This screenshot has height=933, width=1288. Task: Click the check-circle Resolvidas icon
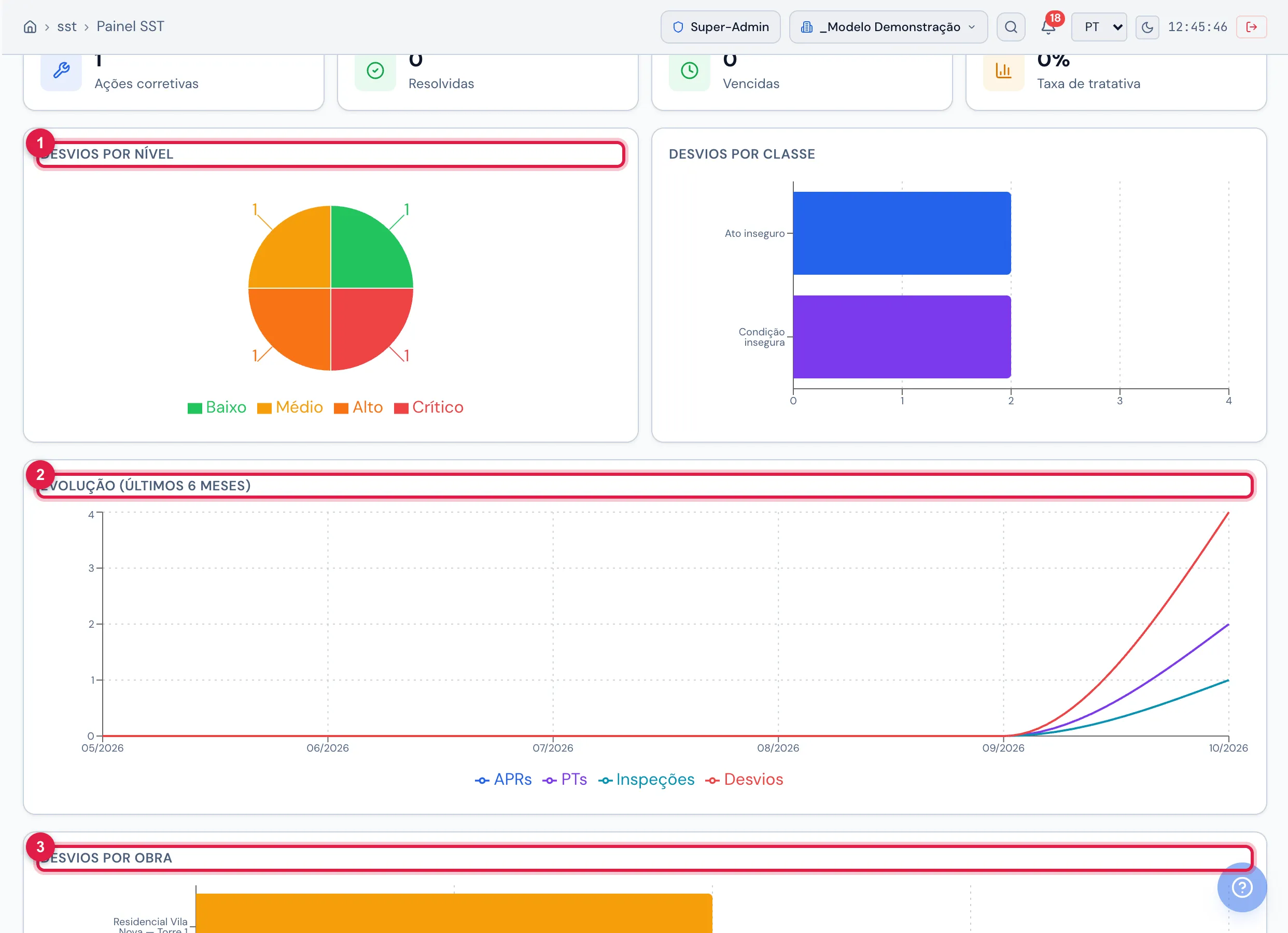tap(375, 70)
